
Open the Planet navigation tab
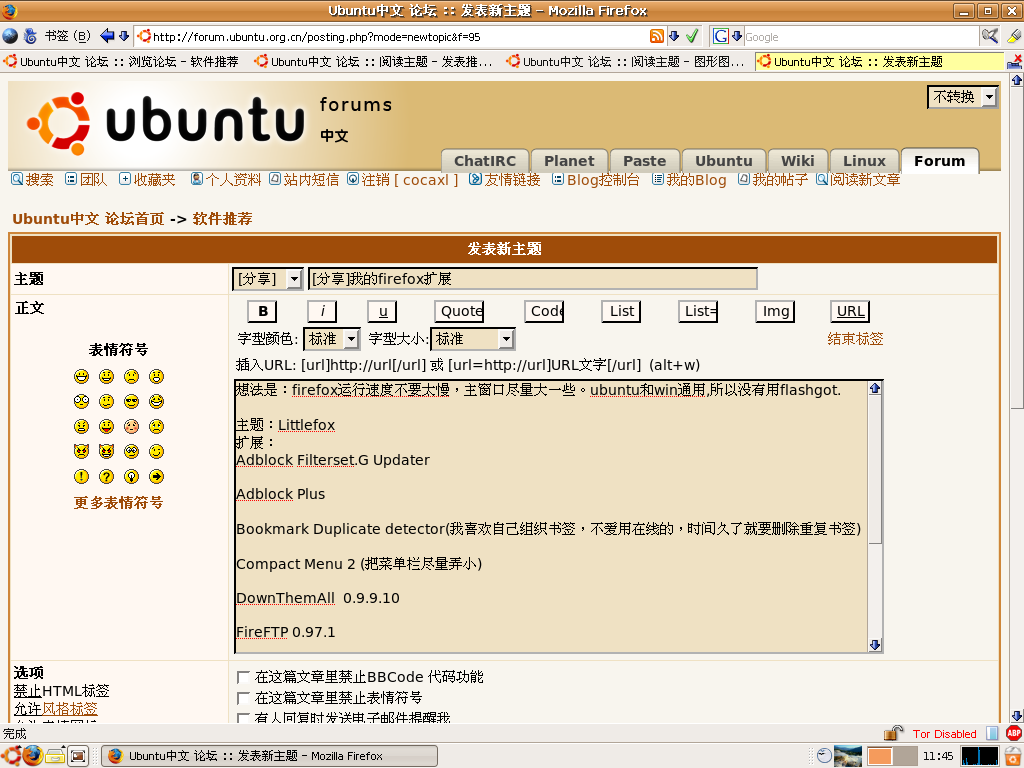[569, 161]
